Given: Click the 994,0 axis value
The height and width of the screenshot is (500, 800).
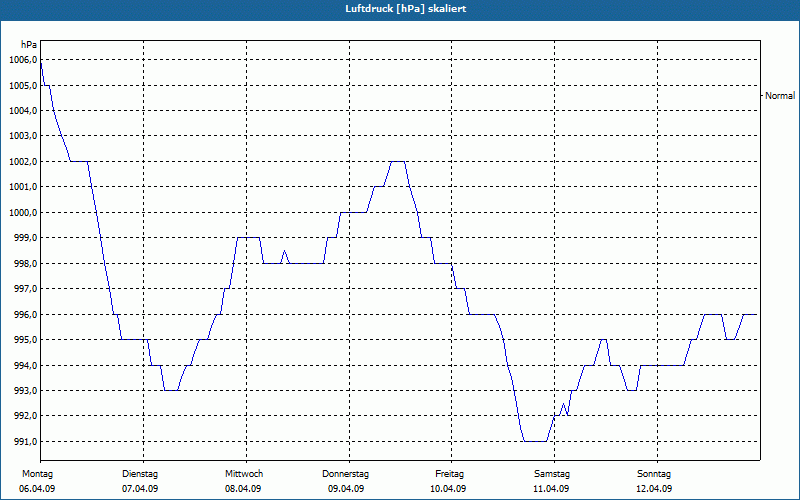Looking at the screenshot, I should tap(25, 365).
